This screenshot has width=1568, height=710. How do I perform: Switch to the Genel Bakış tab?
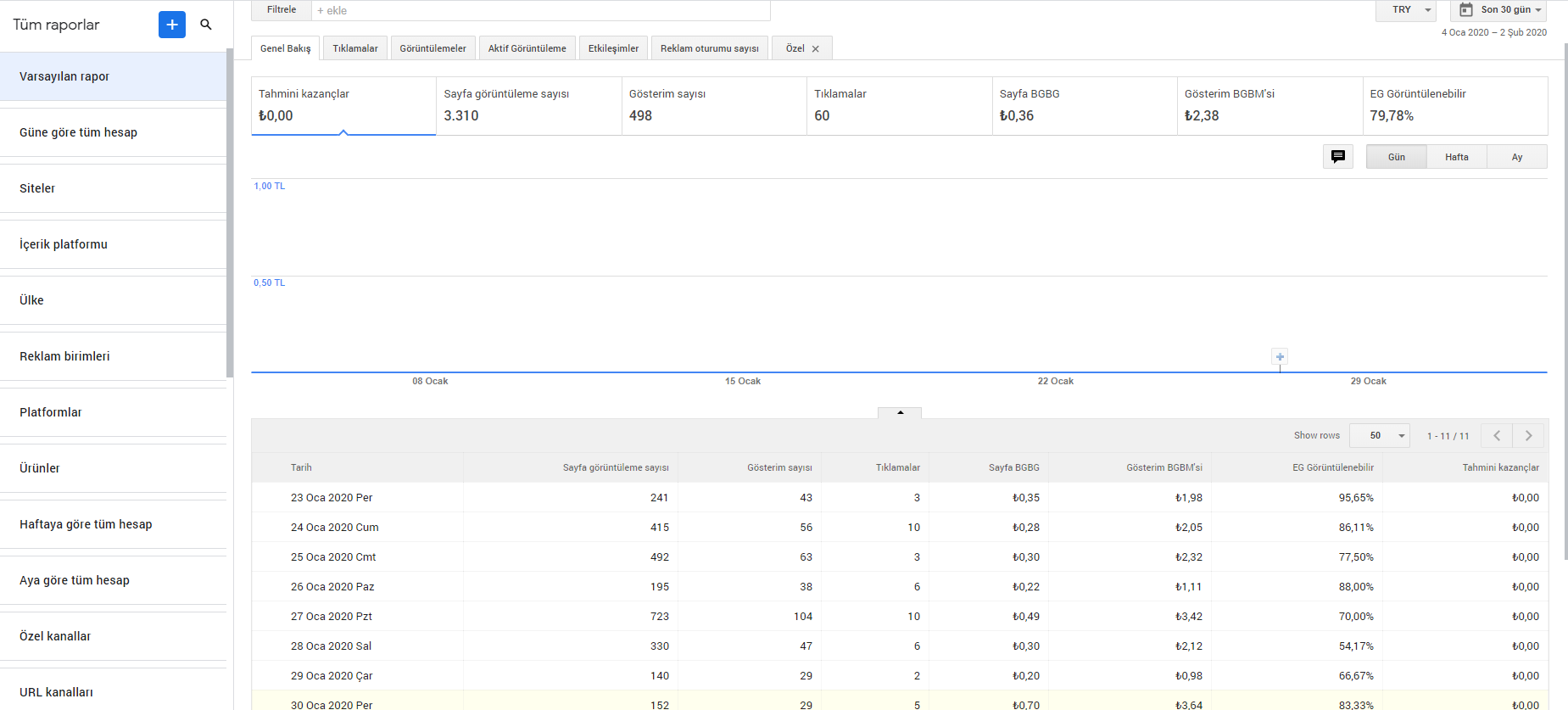(x=286, y=48)
